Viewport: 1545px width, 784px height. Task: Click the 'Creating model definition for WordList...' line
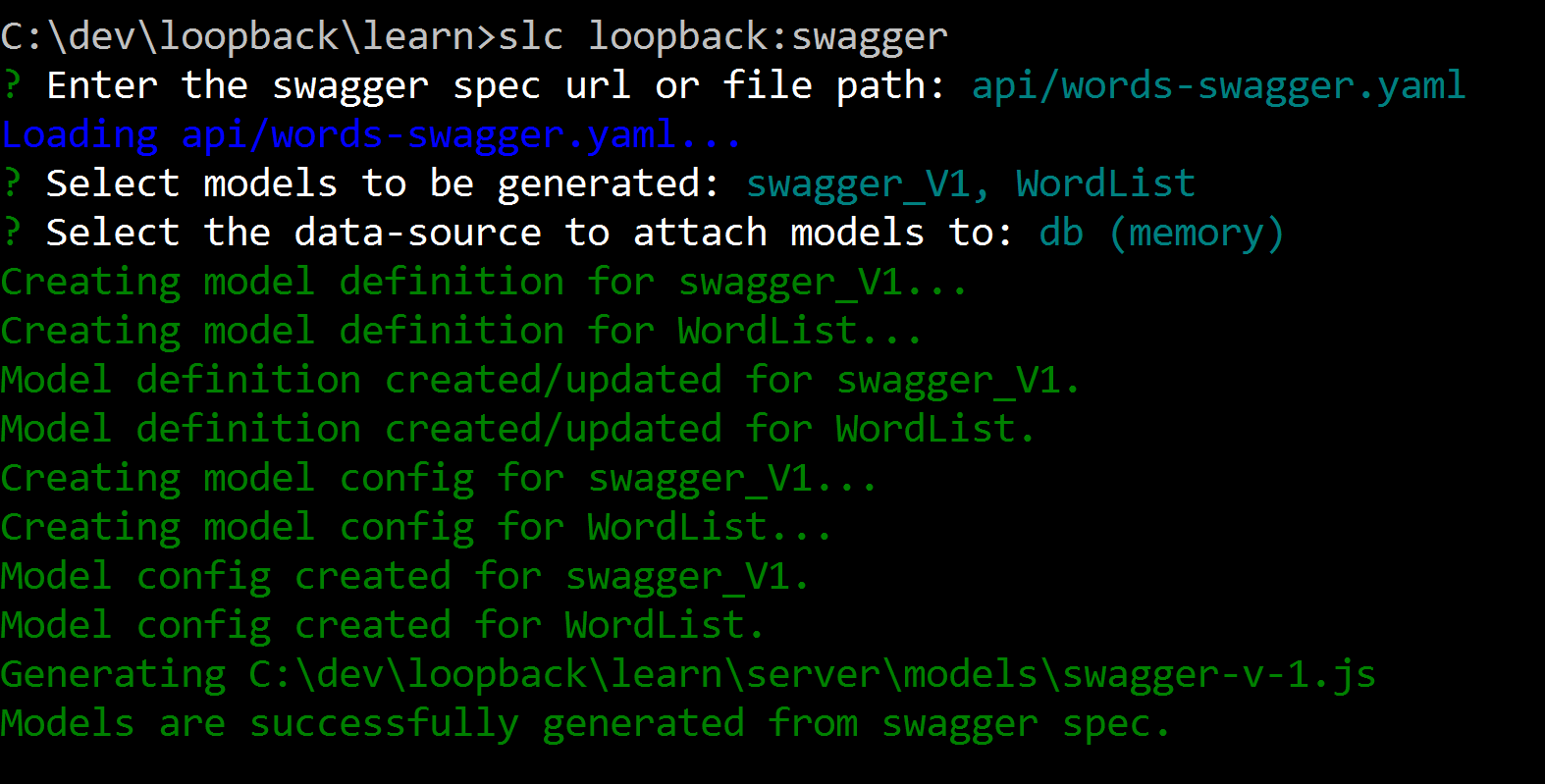point(461,332)
